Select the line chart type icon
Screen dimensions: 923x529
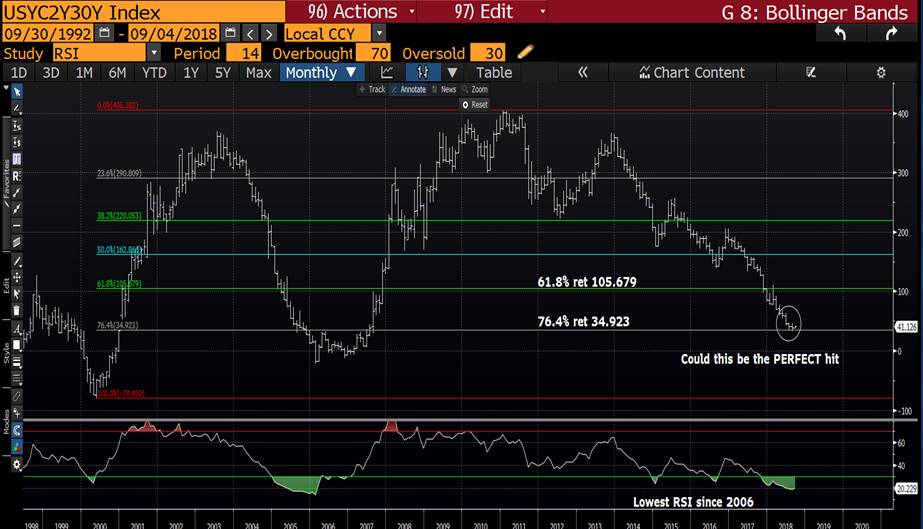[x=387, y=72]
